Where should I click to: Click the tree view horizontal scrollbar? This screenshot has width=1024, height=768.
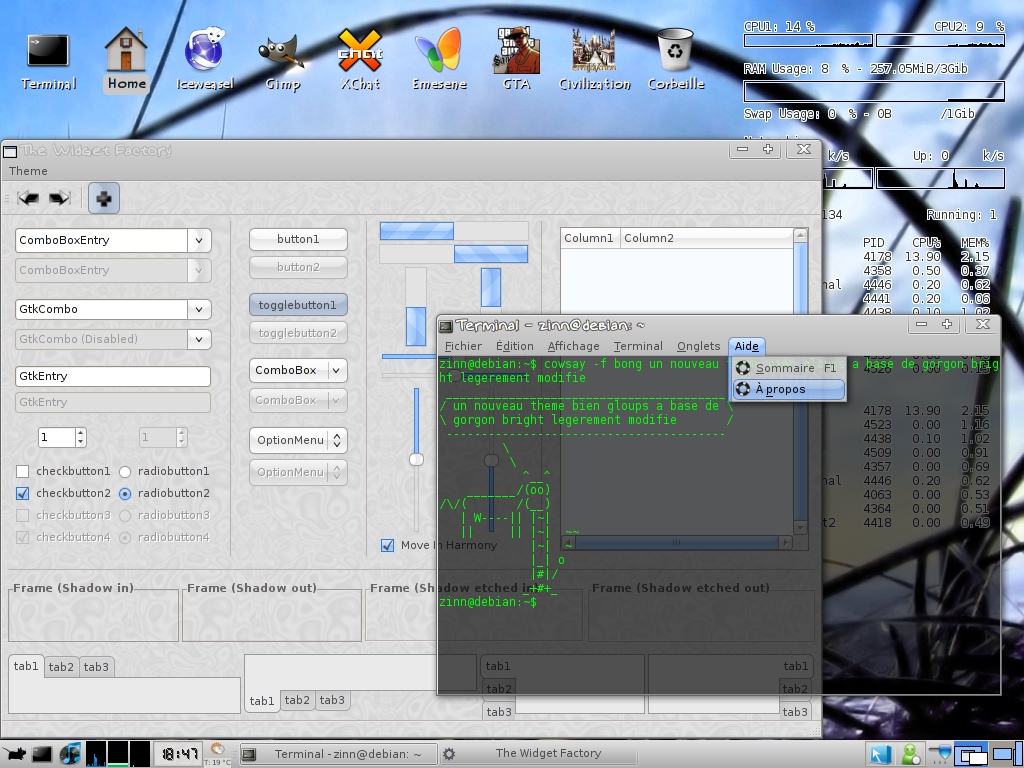[x=677, y=543]
